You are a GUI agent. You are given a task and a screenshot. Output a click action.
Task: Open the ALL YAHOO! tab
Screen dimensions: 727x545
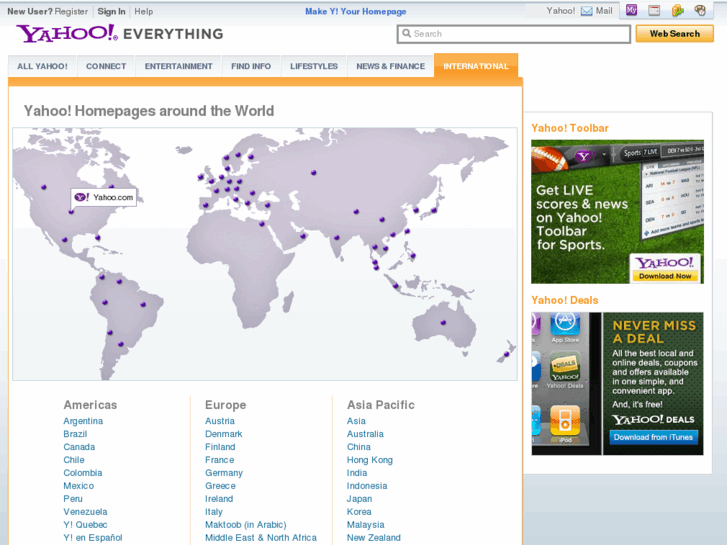tap(43, 66)
